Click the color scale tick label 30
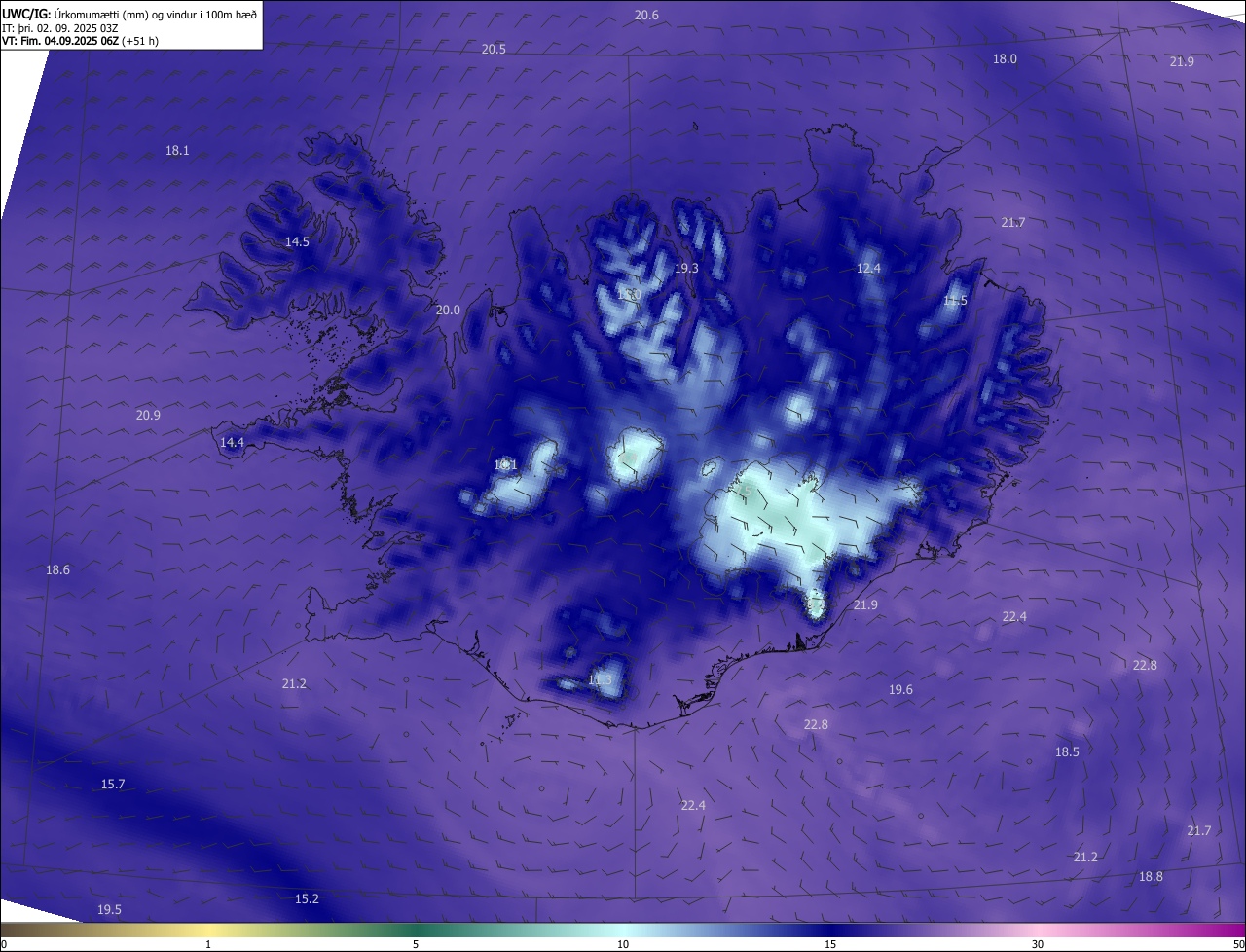 tap(1038, 944)
